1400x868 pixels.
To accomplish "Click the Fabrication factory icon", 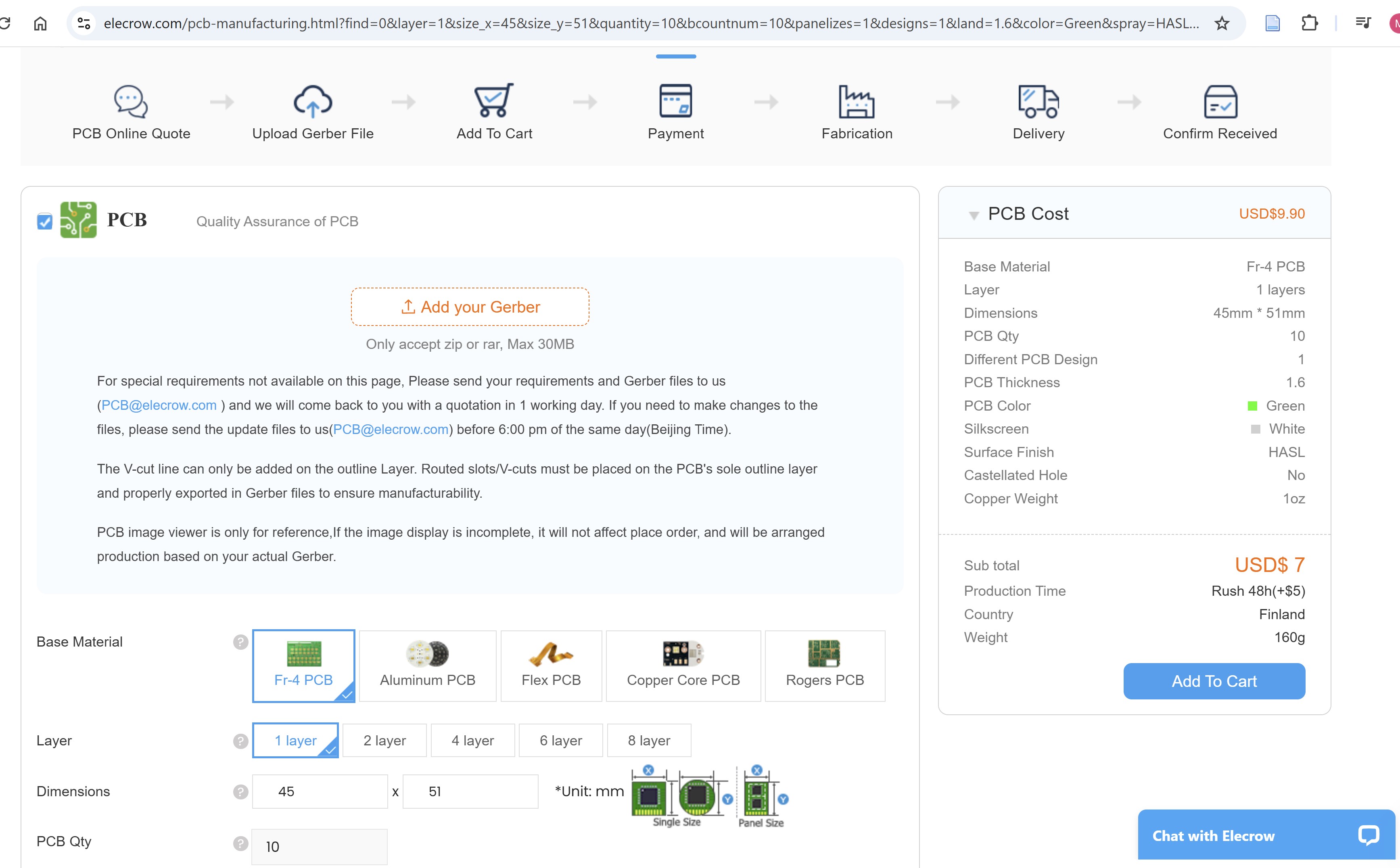I will [x=856, y=102].
